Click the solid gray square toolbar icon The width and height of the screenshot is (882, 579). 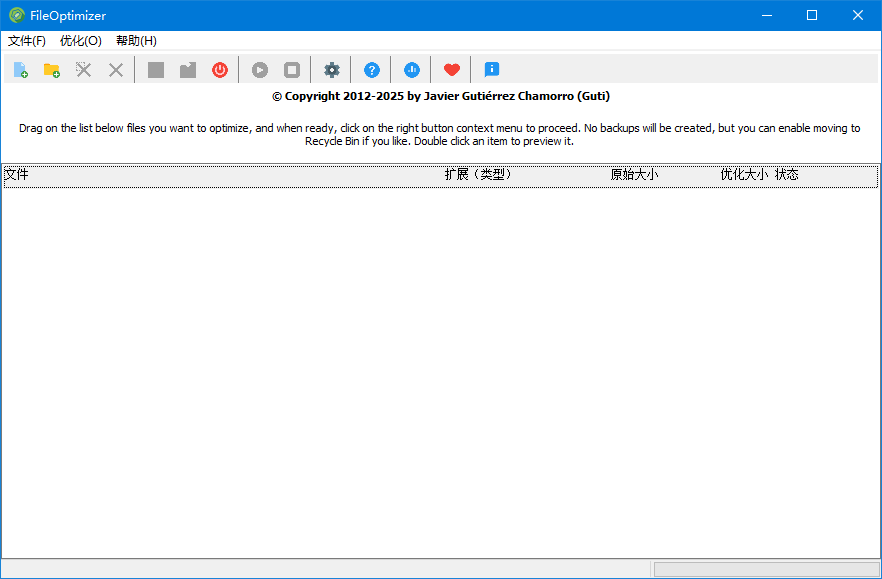click(x=156, y=70)
